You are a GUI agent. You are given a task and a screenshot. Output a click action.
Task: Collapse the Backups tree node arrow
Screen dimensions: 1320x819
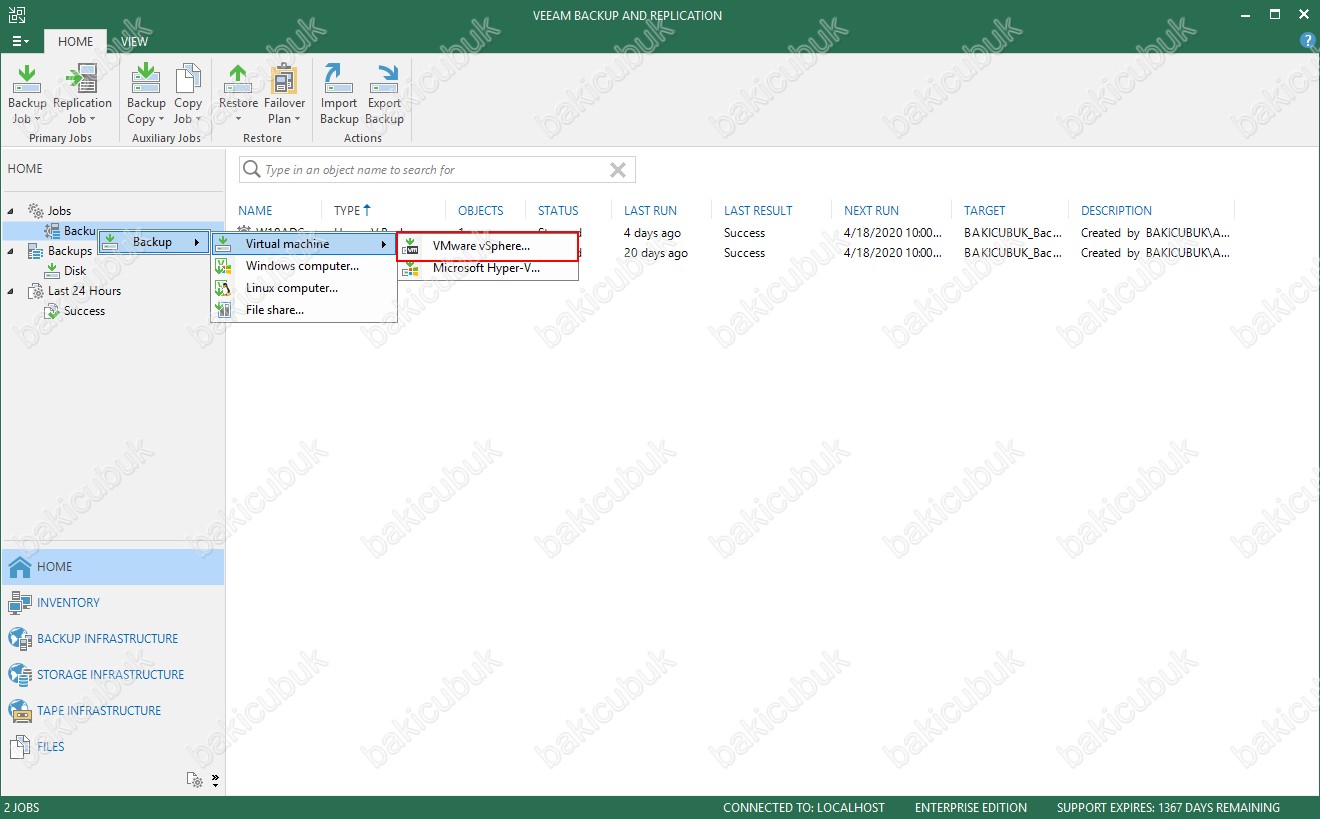click(11, 251)
